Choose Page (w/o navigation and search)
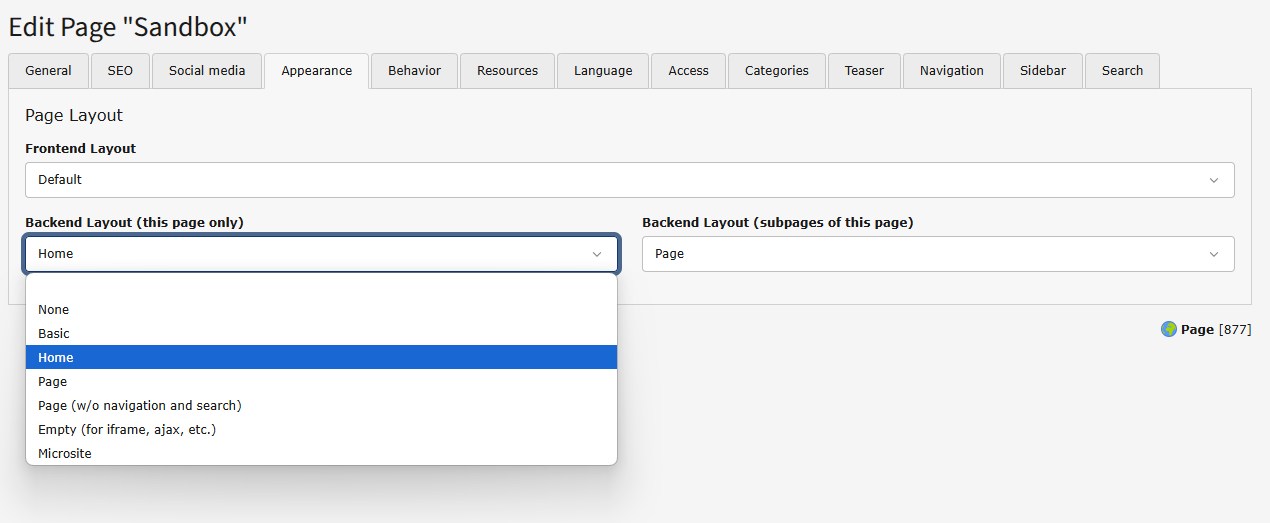 [321, 406]
